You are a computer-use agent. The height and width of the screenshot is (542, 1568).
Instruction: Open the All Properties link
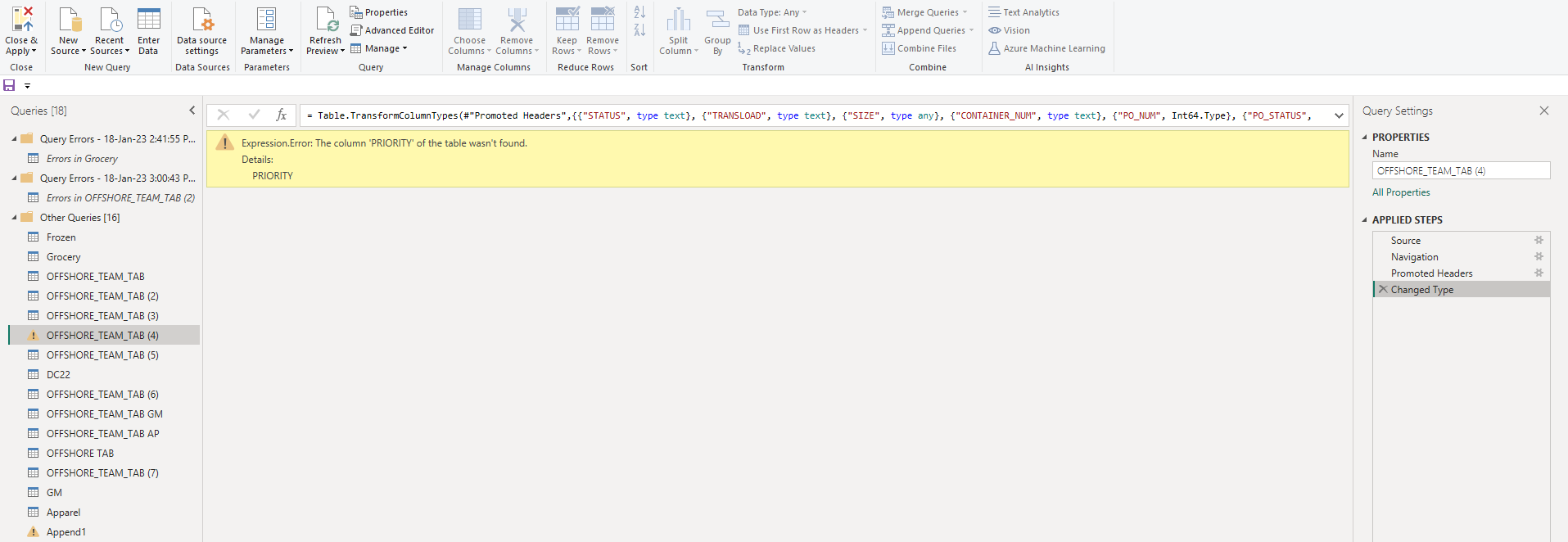tap(1401, 192)
